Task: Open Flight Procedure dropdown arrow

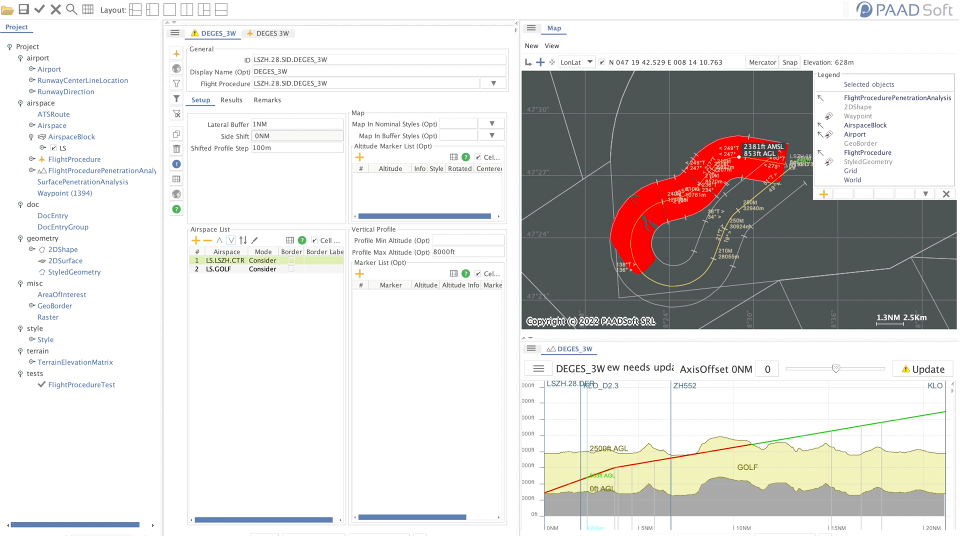Action: click(493, 83)
